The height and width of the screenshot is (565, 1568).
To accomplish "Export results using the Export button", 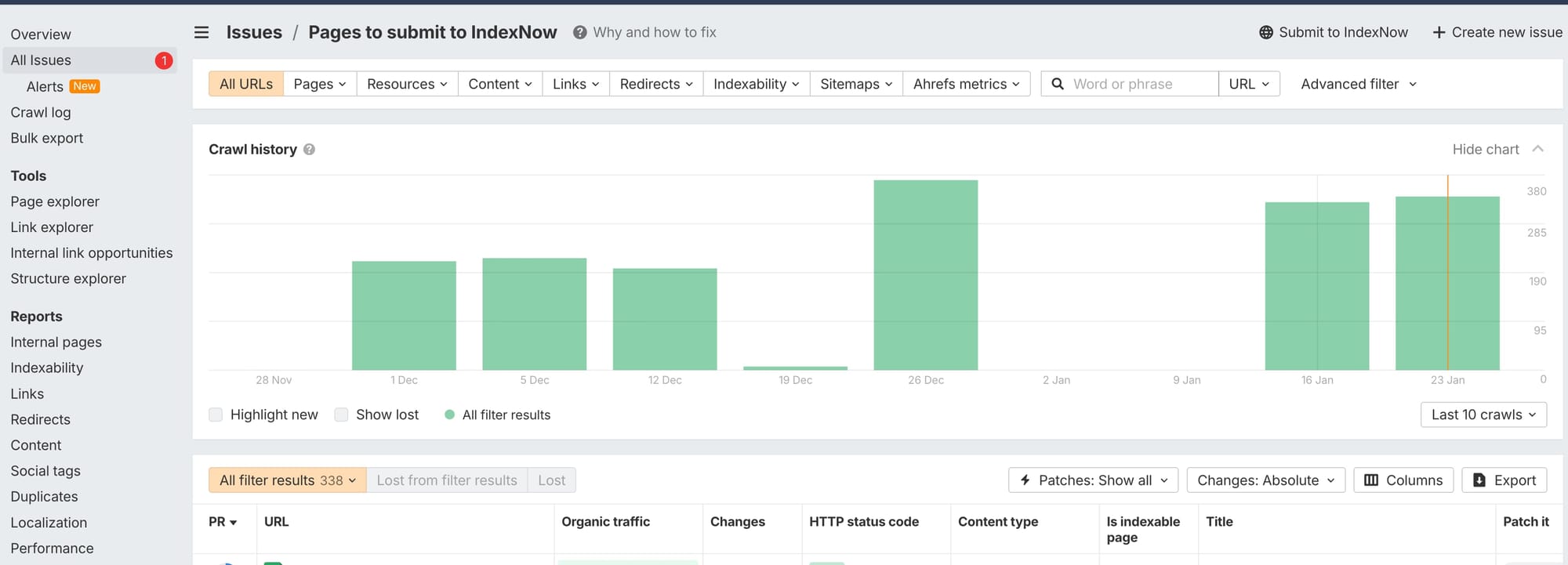I will (x=1504, y=480).
